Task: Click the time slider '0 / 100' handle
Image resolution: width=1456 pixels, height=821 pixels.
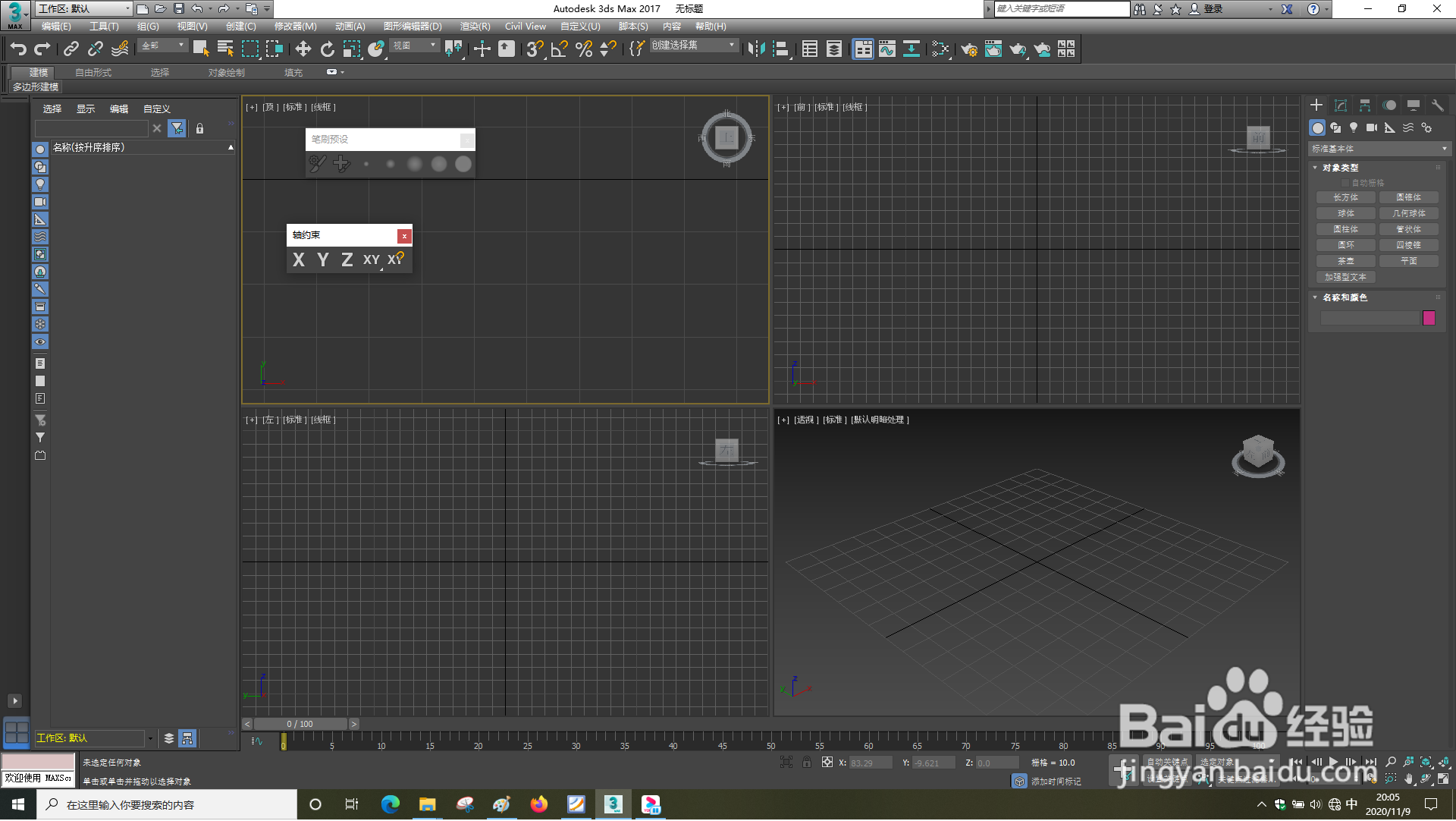Action: tap(300, 725)
